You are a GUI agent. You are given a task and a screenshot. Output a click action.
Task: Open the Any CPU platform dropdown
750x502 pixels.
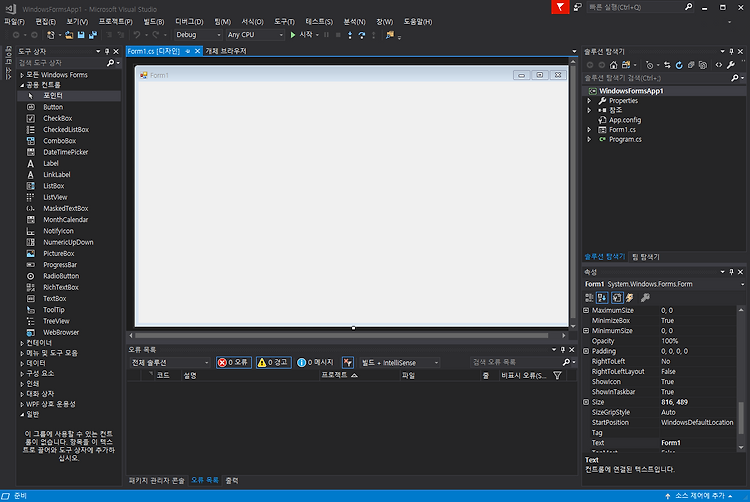coord(255,35)
